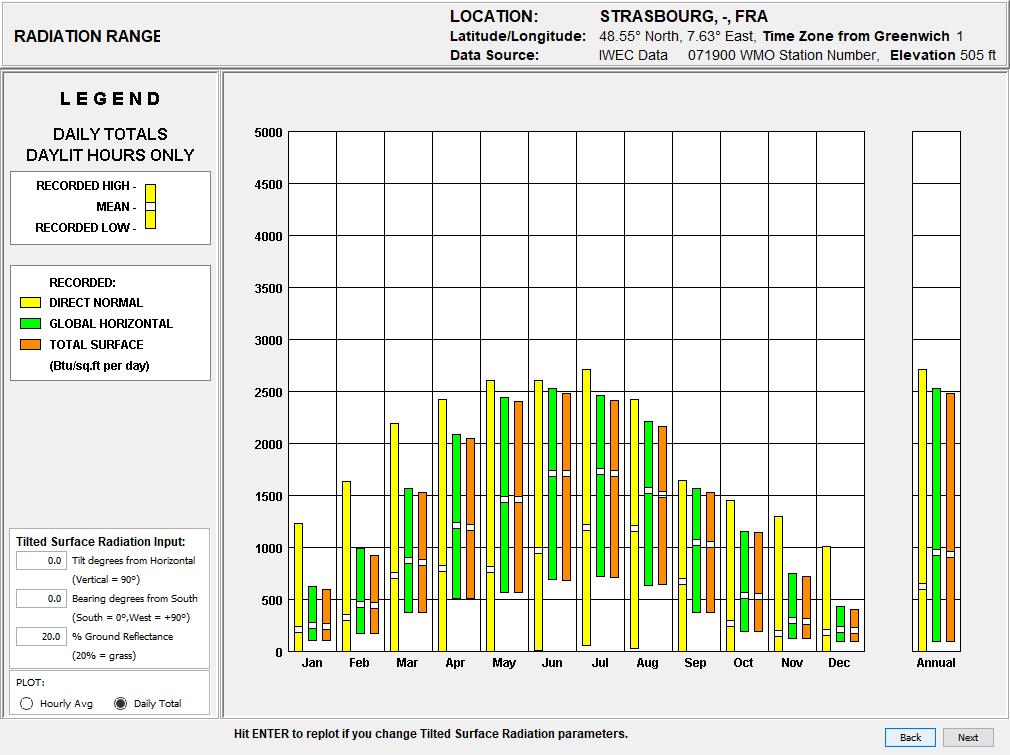Click the Apr month label
The height and width of the screenshot is (755, 1010).
455,662
